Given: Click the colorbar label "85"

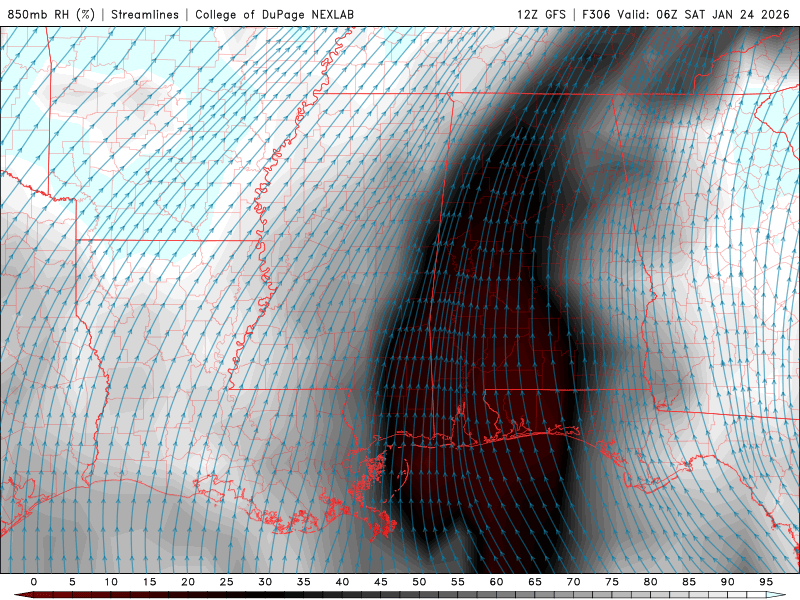Looking at the screenshot, I should click(x=689, y=582).
